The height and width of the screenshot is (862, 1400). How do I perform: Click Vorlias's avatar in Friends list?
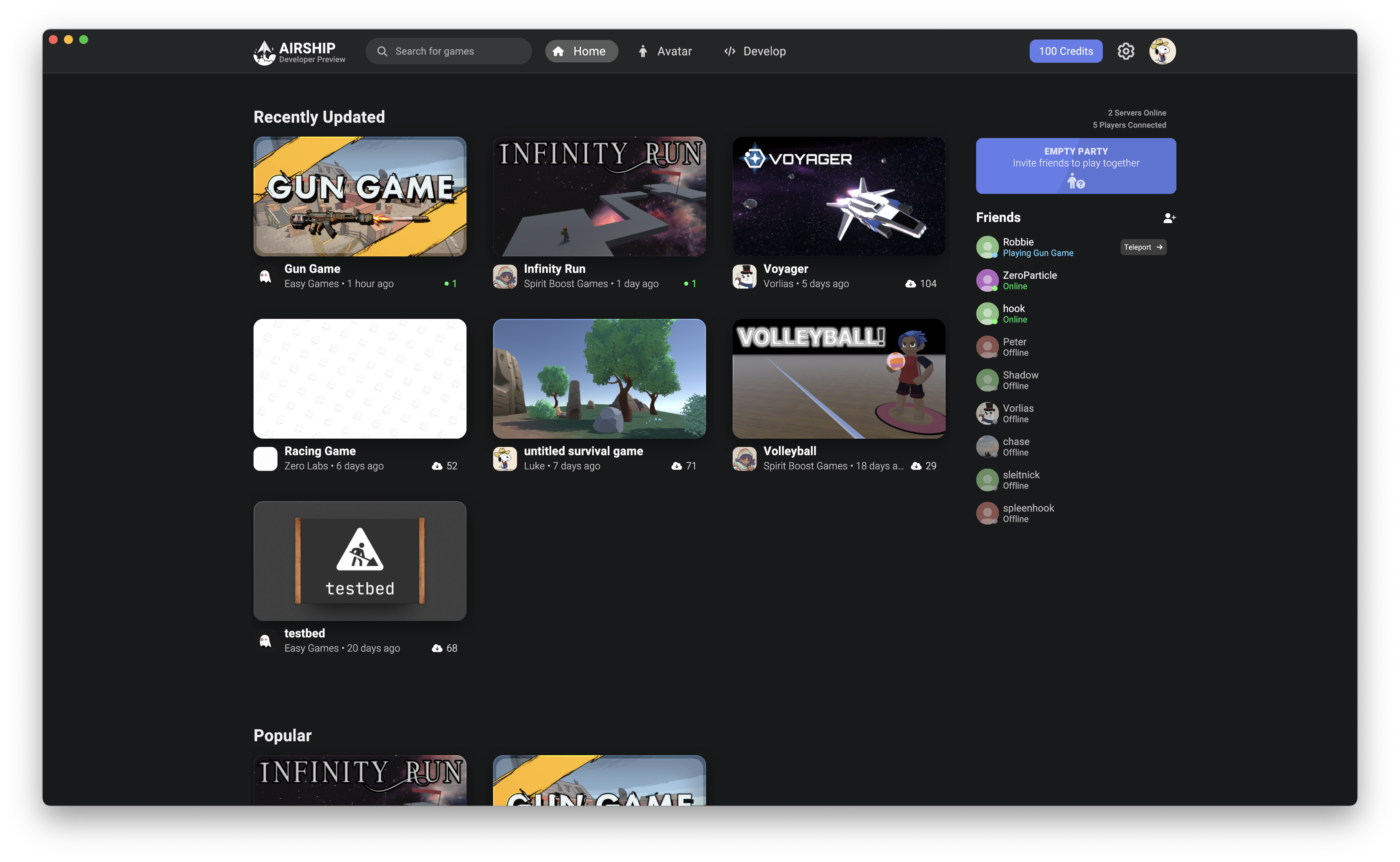pyautogui.click(x=987, y=414)
